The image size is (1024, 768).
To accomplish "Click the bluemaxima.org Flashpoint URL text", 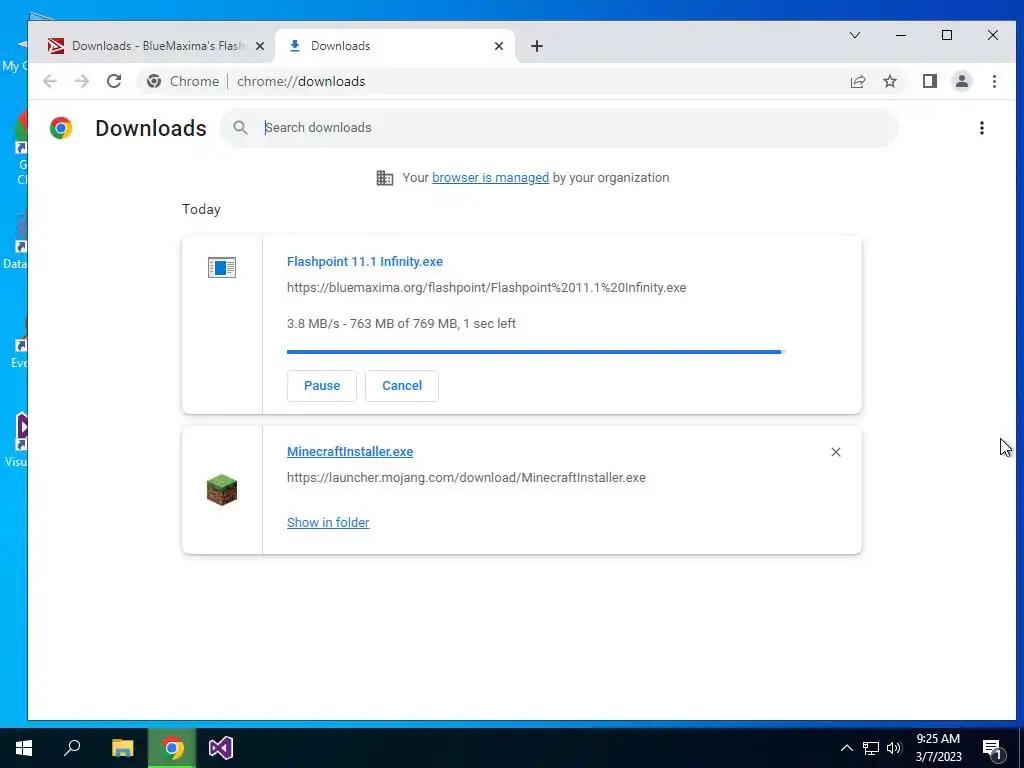I will (x=487, y=287).
